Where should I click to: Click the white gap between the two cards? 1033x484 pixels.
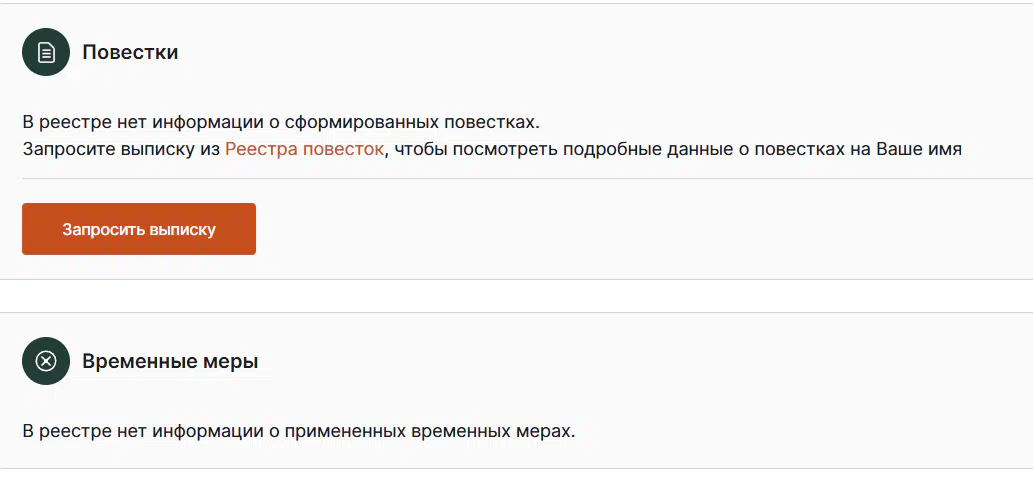point(516,296)
